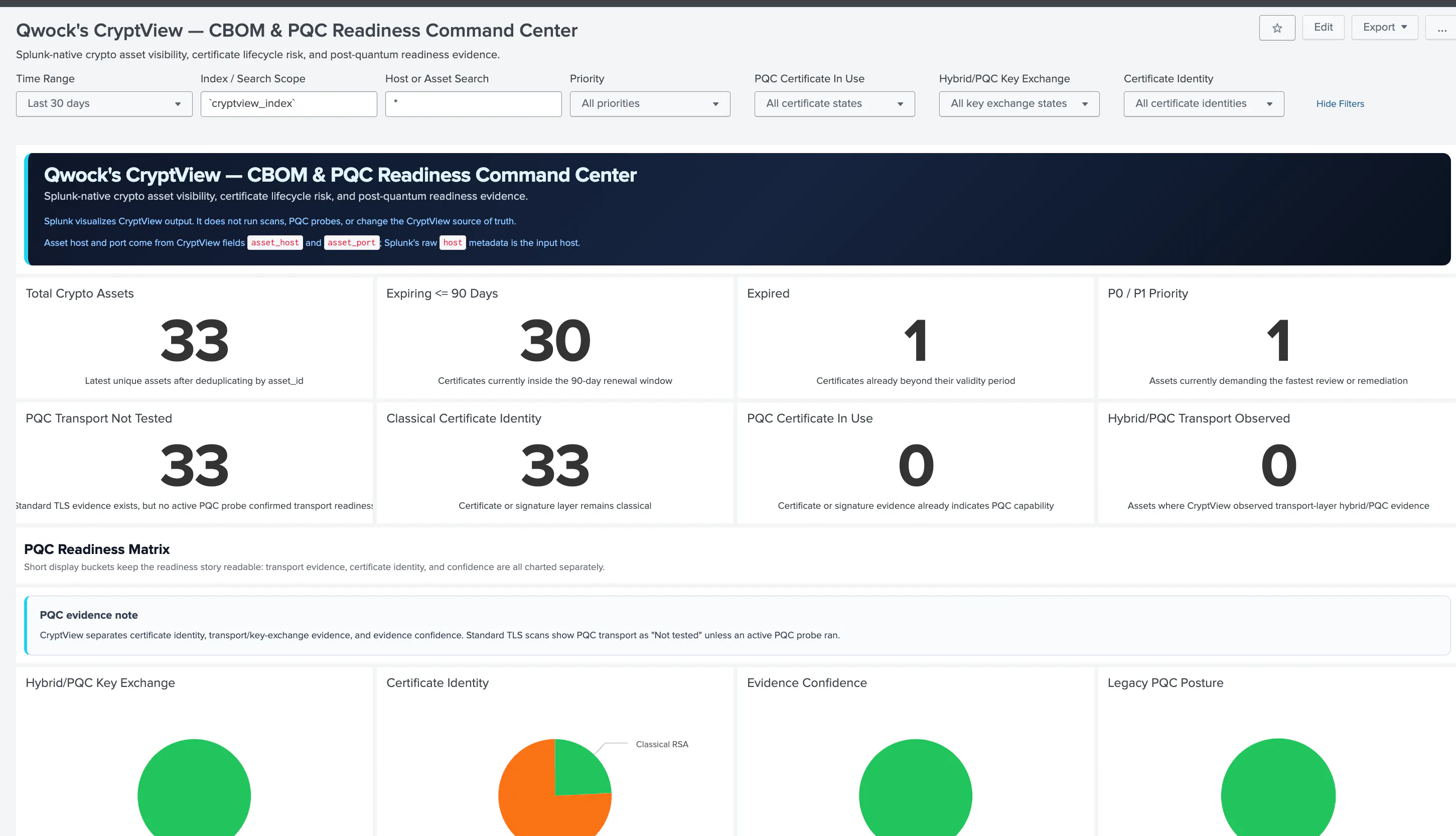Screen dimensions: 1456x836
Task: Click the Legacy PQC Posture panel title
Action: 1165,682
